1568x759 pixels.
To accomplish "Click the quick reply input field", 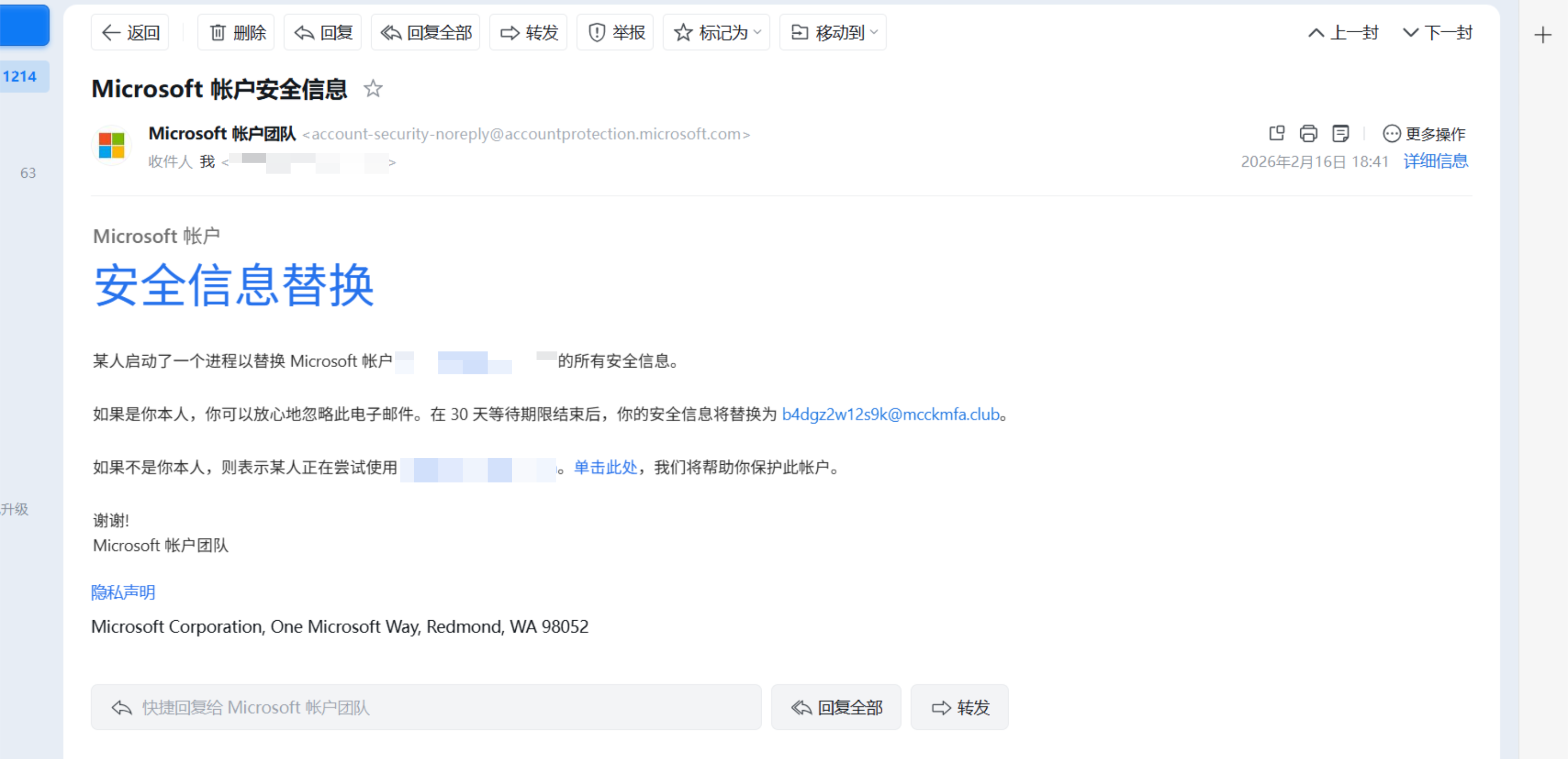I will pos(426,706).
